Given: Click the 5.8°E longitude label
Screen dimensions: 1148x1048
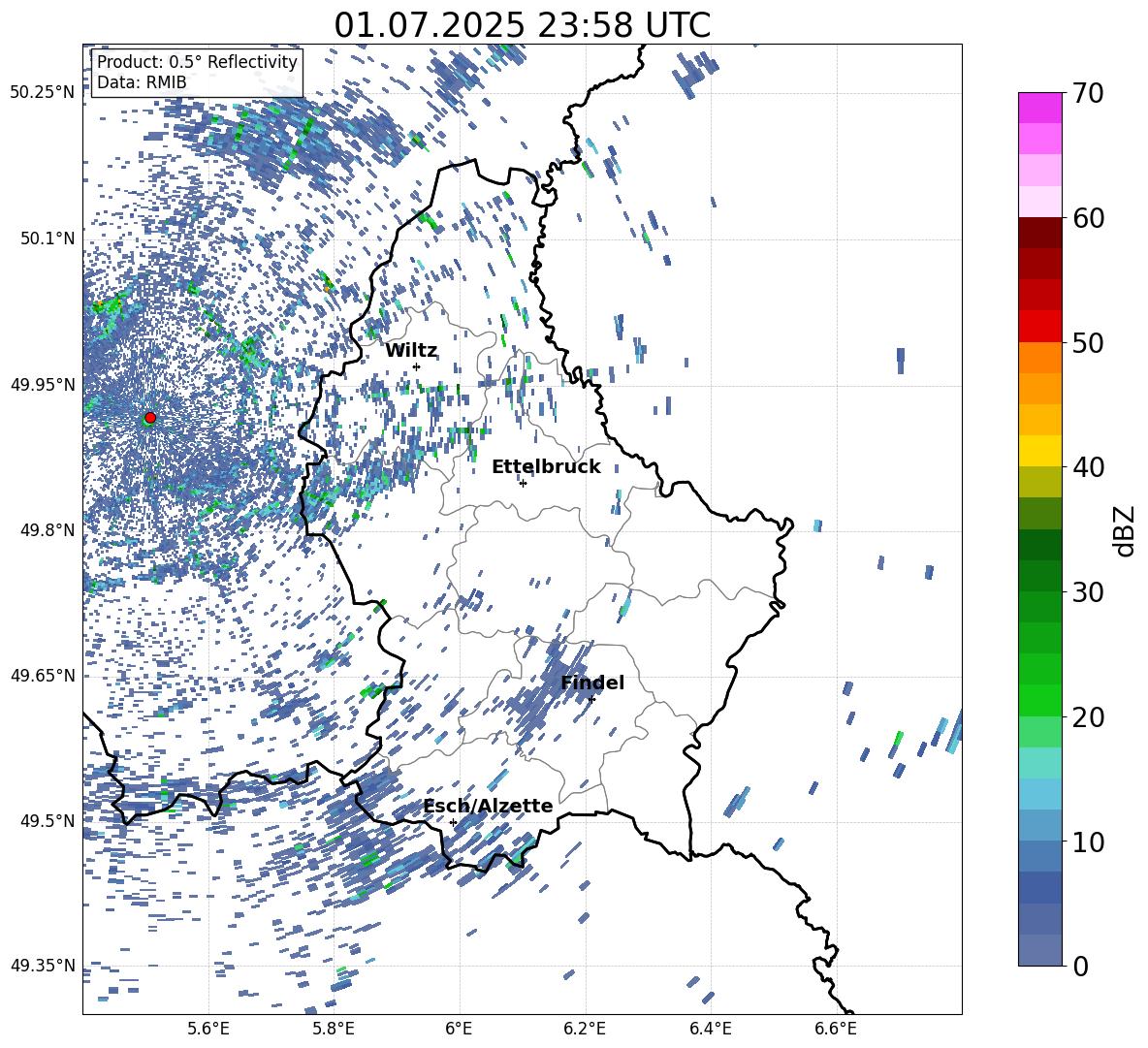Looking at the screenshot, I should [x=334, y=1029].
